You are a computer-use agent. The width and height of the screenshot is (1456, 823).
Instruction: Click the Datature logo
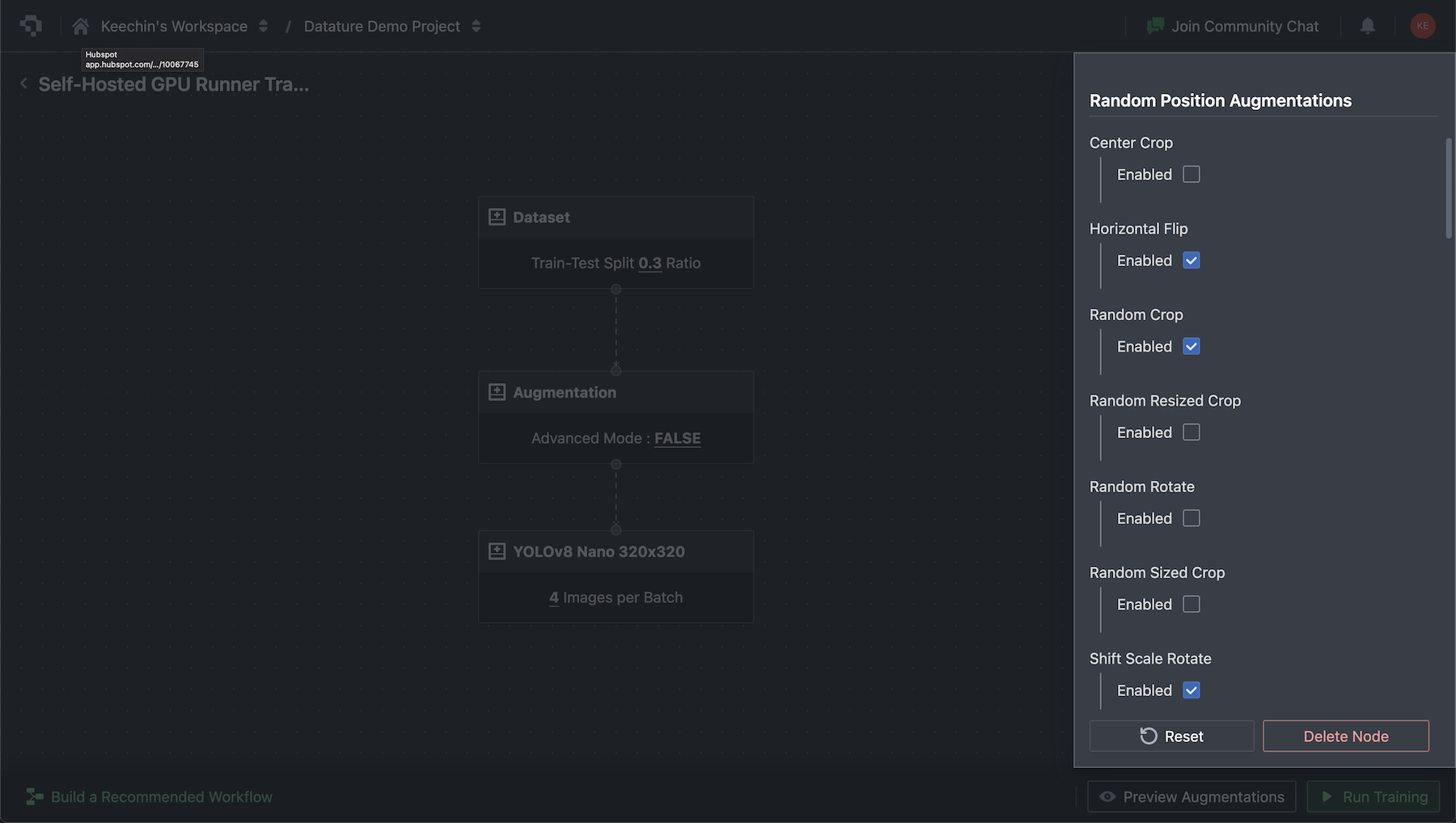[x=31, y=25]
